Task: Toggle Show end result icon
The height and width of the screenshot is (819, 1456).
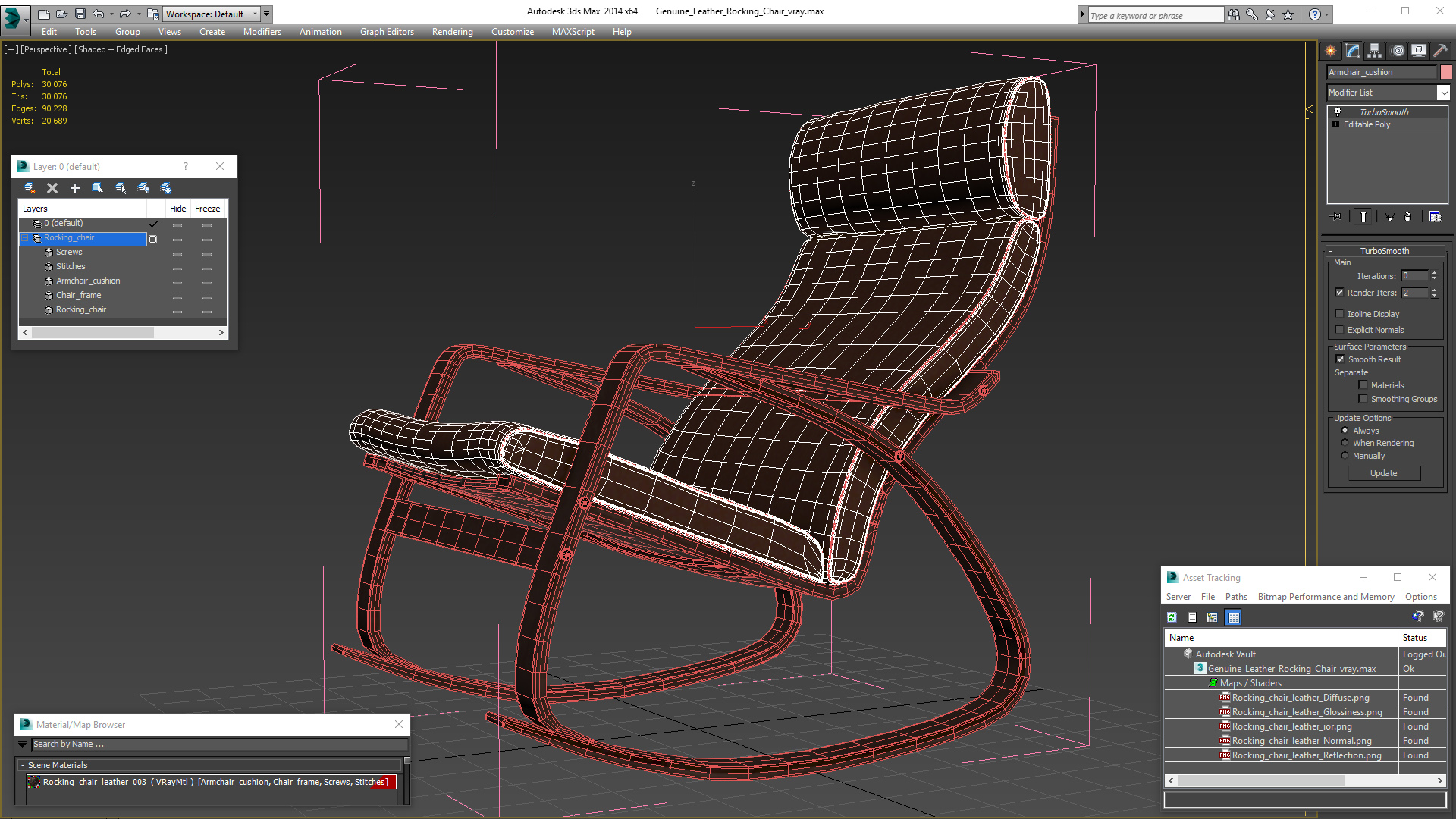Action: point(1363,217)
